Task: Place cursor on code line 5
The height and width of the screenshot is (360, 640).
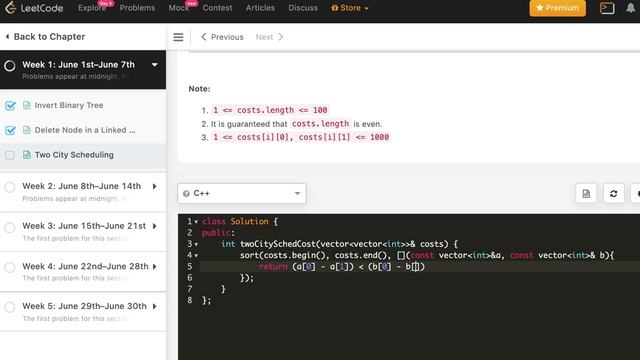Action: (420, 267)
